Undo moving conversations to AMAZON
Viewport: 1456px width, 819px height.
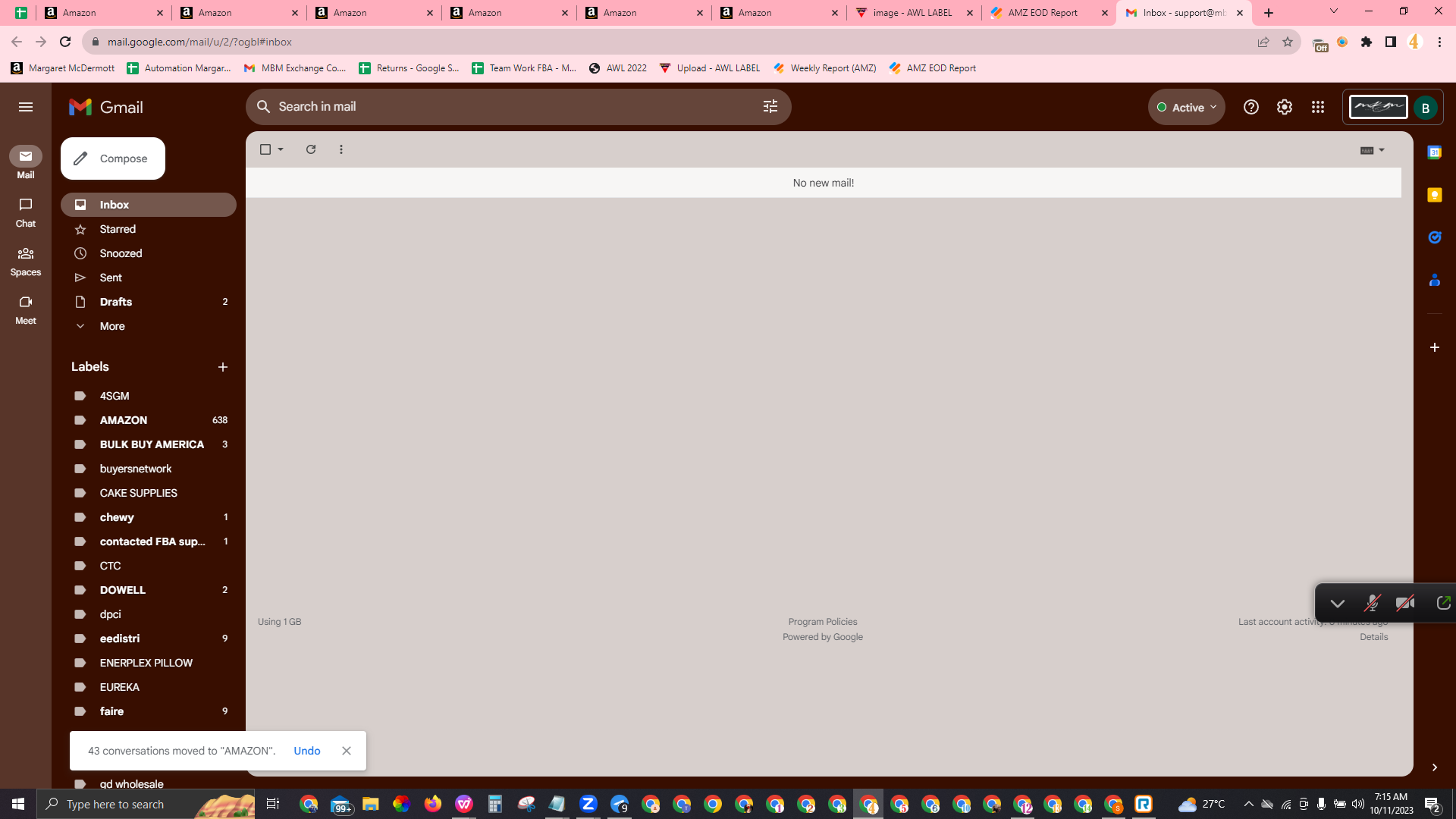click(307, 751)
